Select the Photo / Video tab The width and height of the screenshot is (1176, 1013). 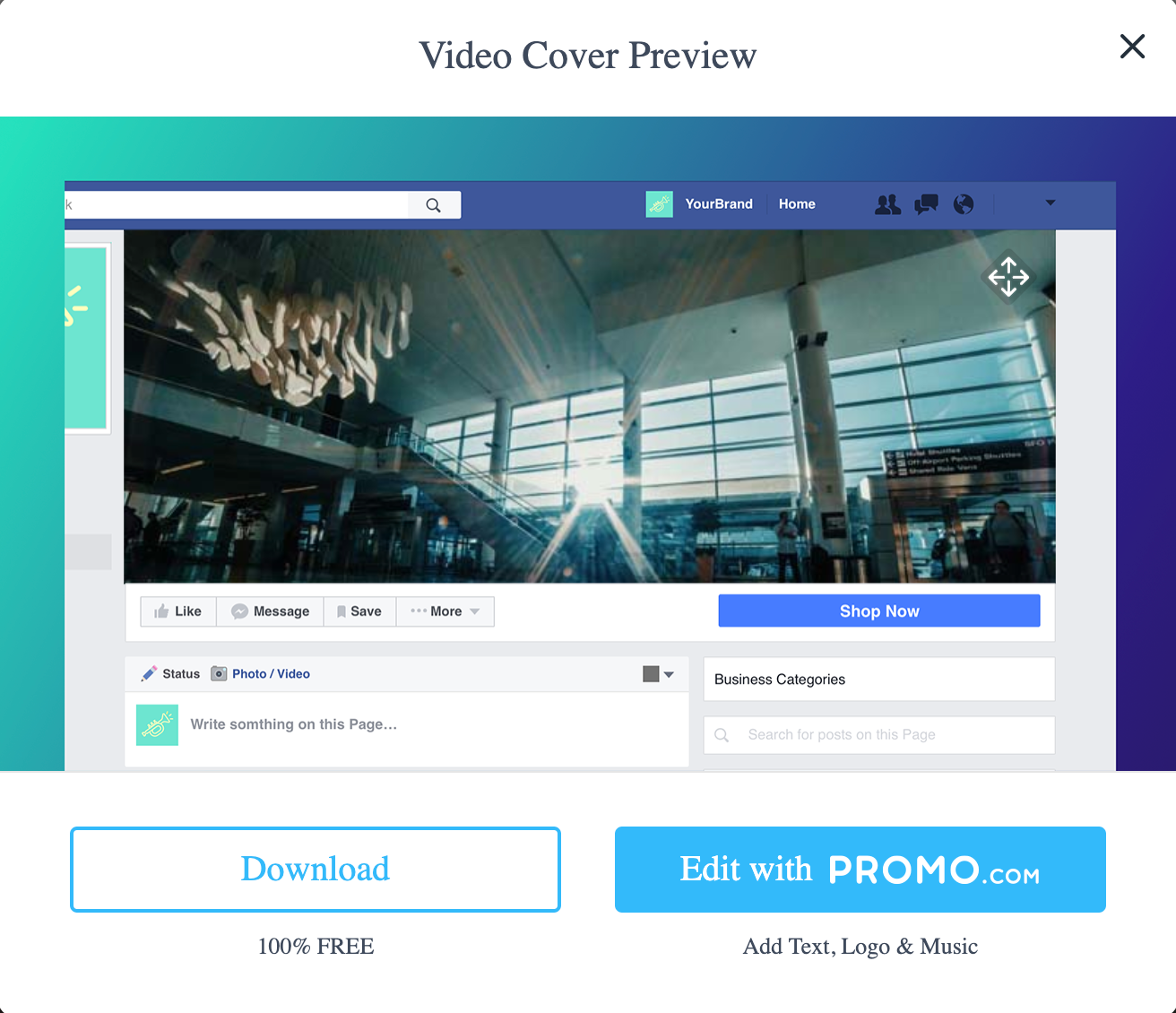271,673
